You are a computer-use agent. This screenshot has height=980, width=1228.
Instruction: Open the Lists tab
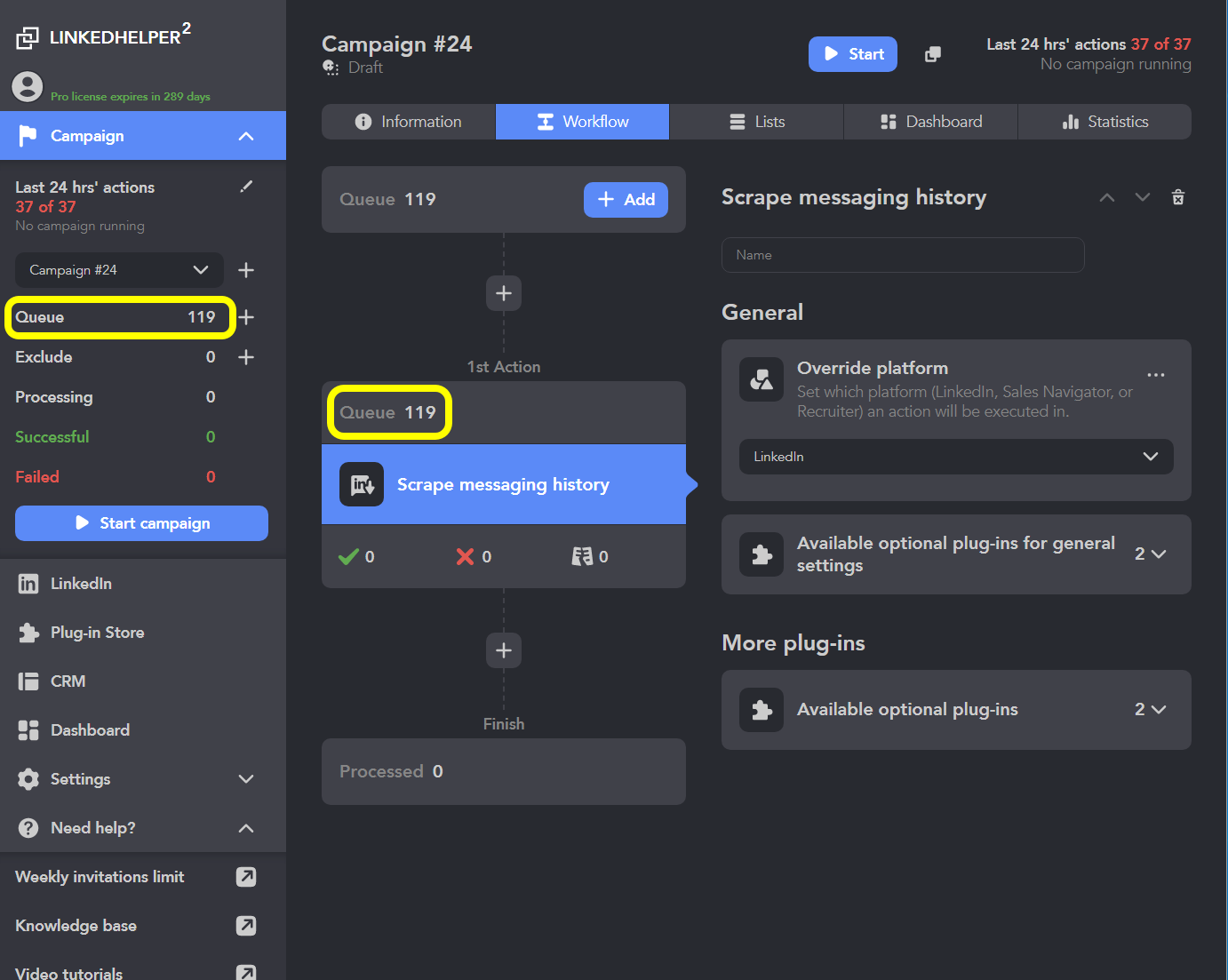756,122
